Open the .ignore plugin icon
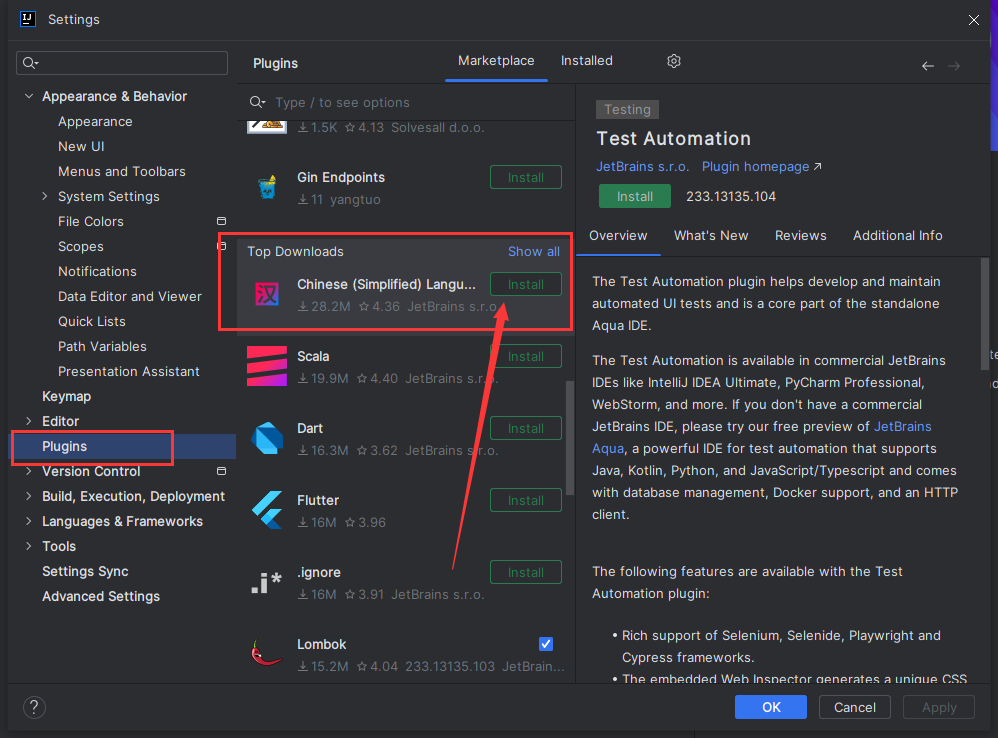 pos(266,581)
